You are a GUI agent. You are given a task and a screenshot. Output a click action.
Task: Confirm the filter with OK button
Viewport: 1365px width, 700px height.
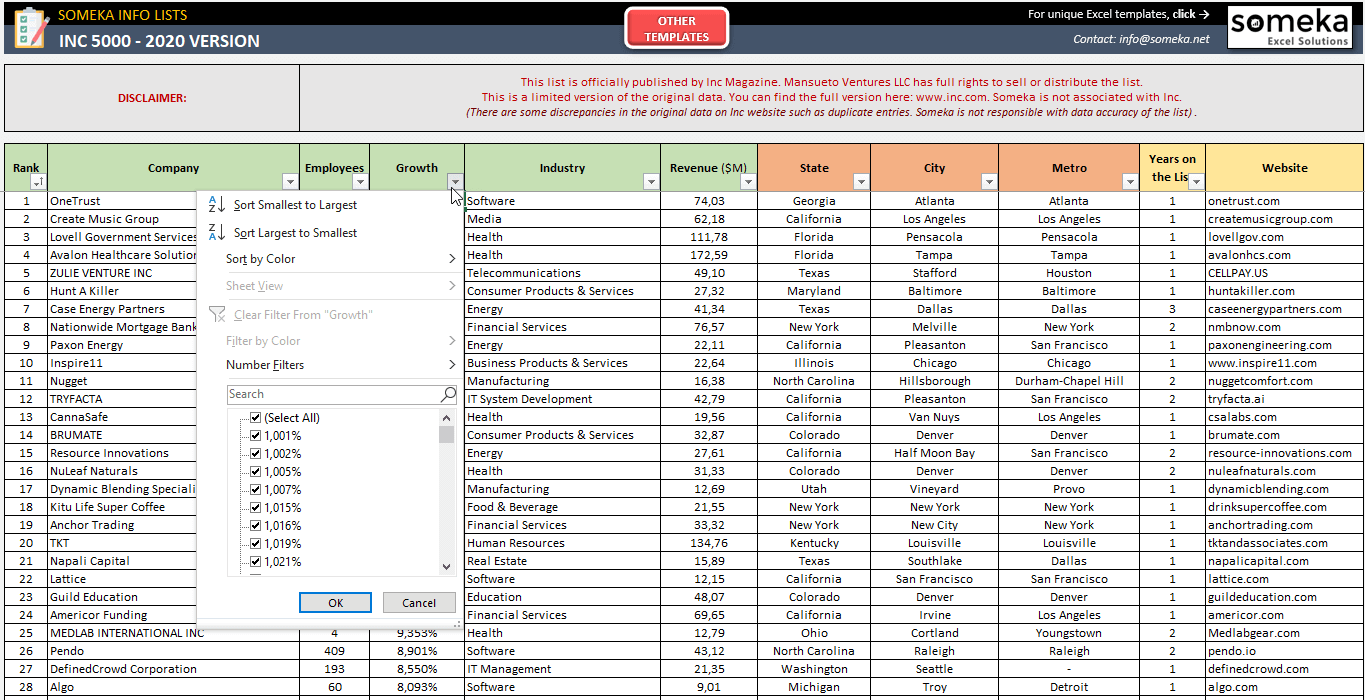point(336,603)
